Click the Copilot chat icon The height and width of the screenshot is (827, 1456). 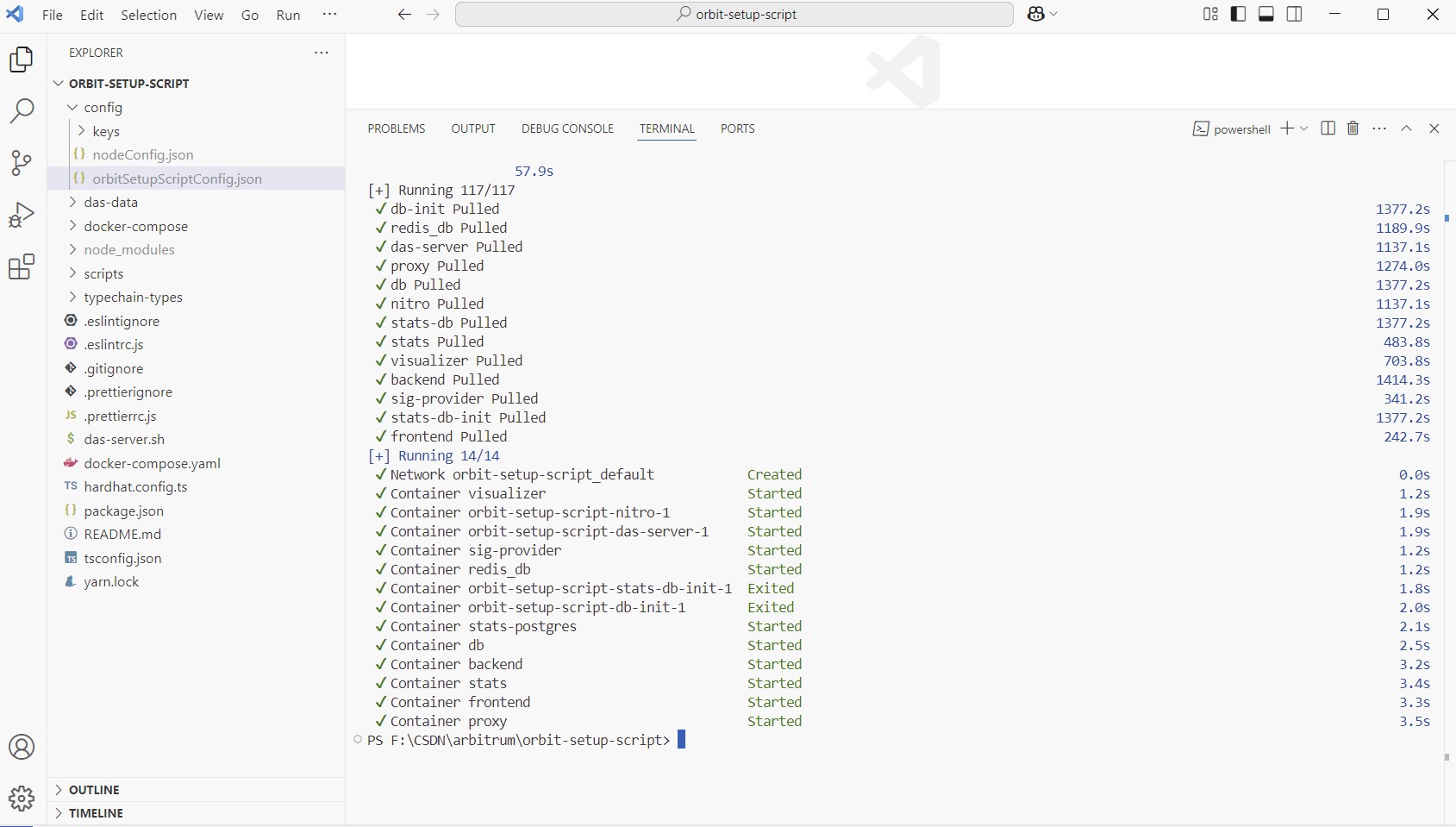(1036, 14)
